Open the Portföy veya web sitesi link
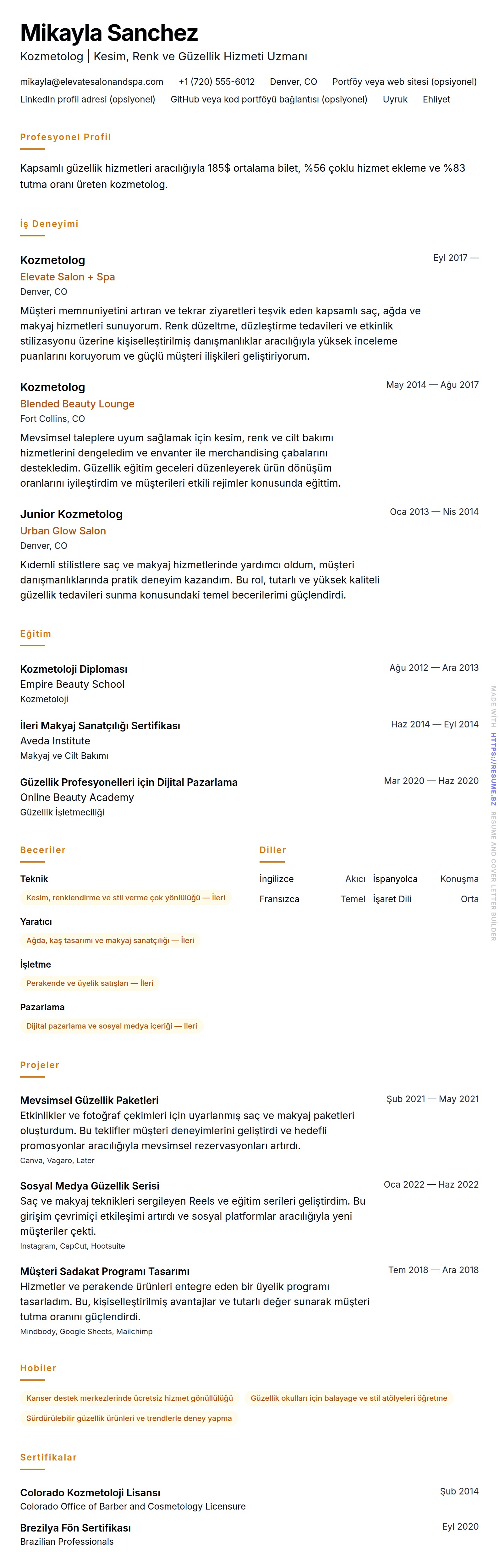 coord(404,81)
